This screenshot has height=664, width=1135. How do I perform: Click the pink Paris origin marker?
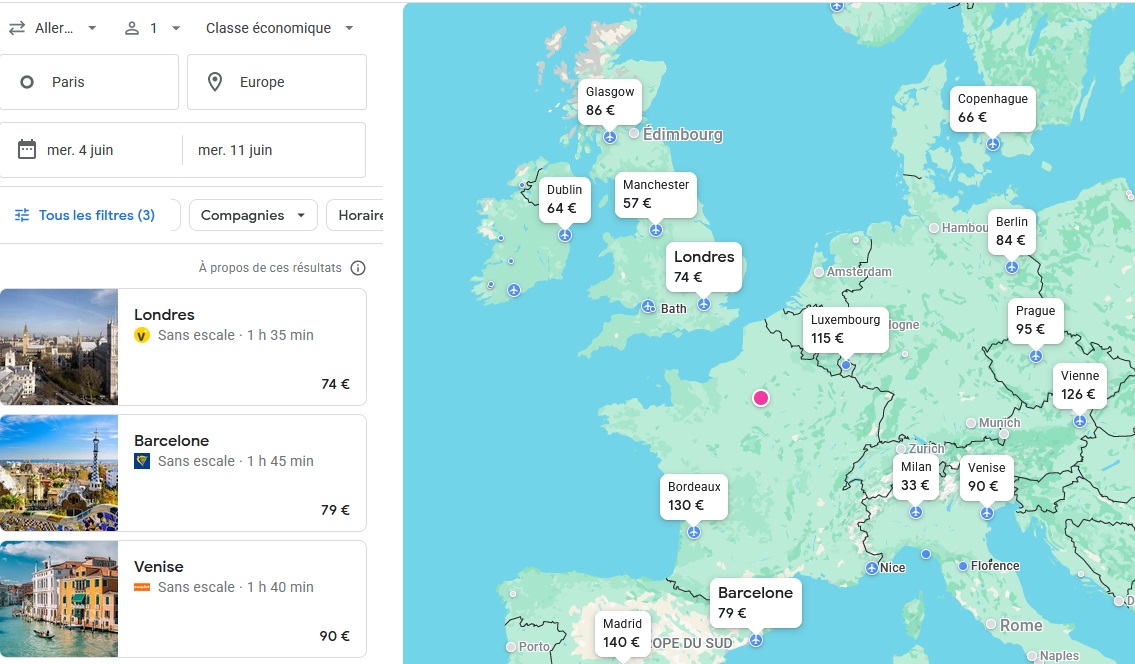[761, 398]
